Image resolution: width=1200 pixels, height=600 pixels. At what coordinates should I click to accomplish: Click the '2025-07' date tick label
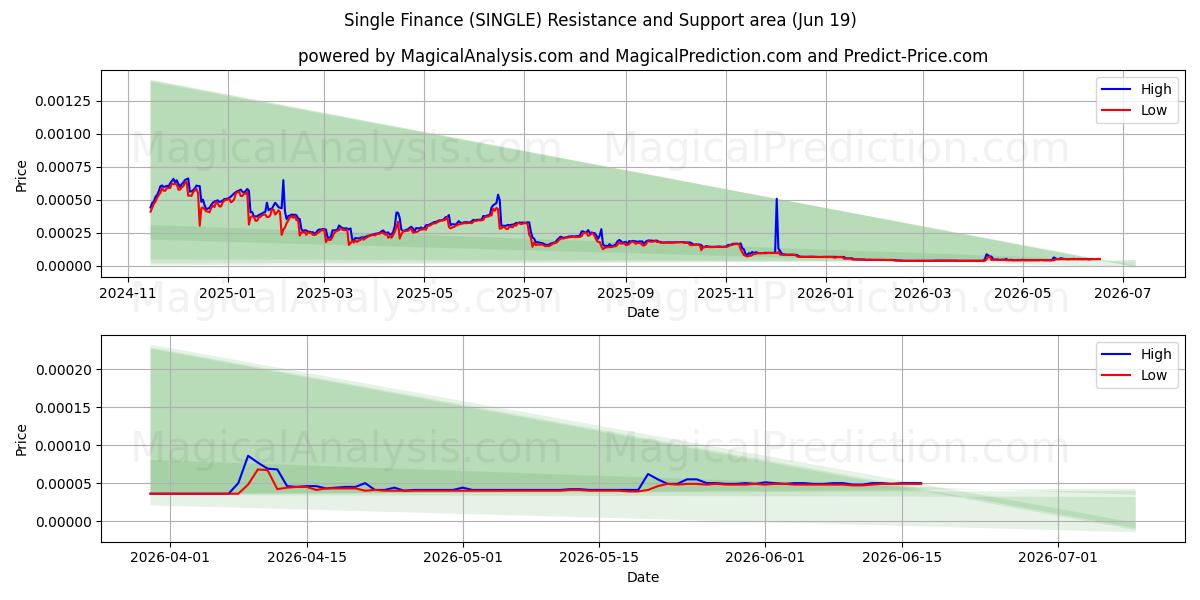tap(526, 293)
